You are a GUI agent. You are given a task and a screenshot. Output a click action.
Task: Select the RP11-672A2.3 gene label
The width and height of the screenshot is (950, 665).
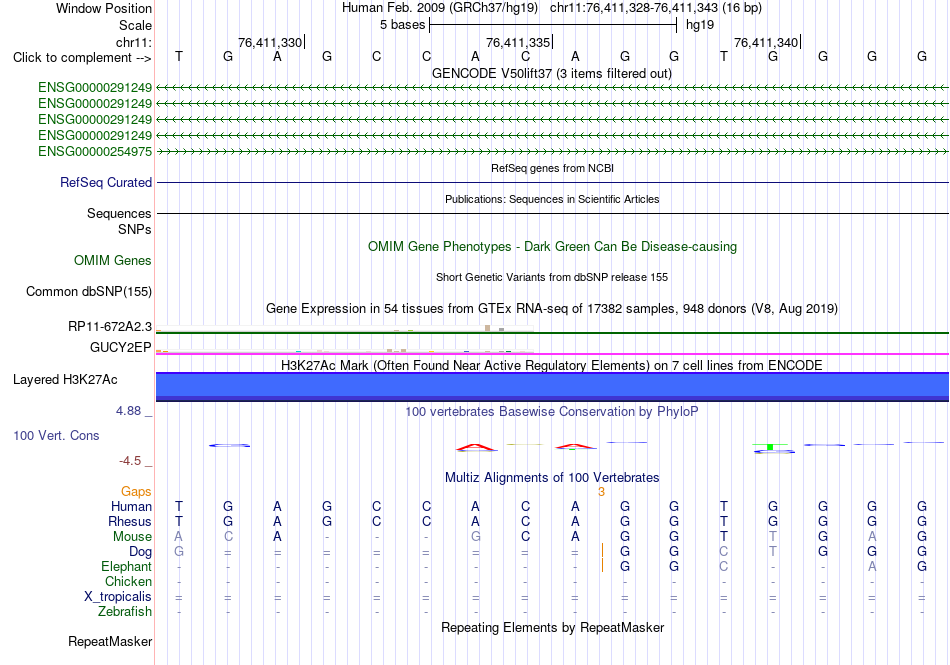coord(110,326)
